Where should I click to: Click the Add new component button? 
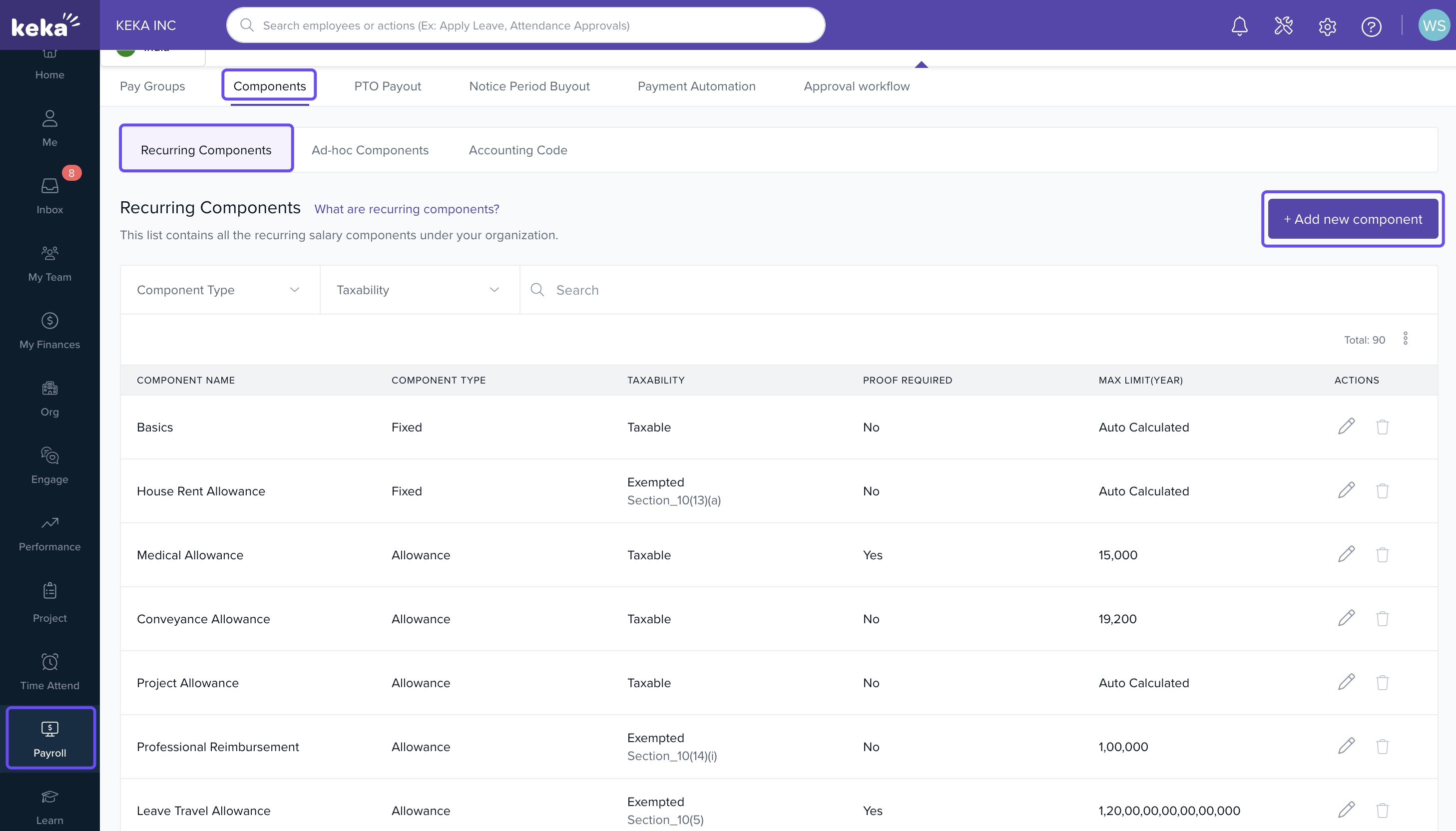[x=1352, y=219]
